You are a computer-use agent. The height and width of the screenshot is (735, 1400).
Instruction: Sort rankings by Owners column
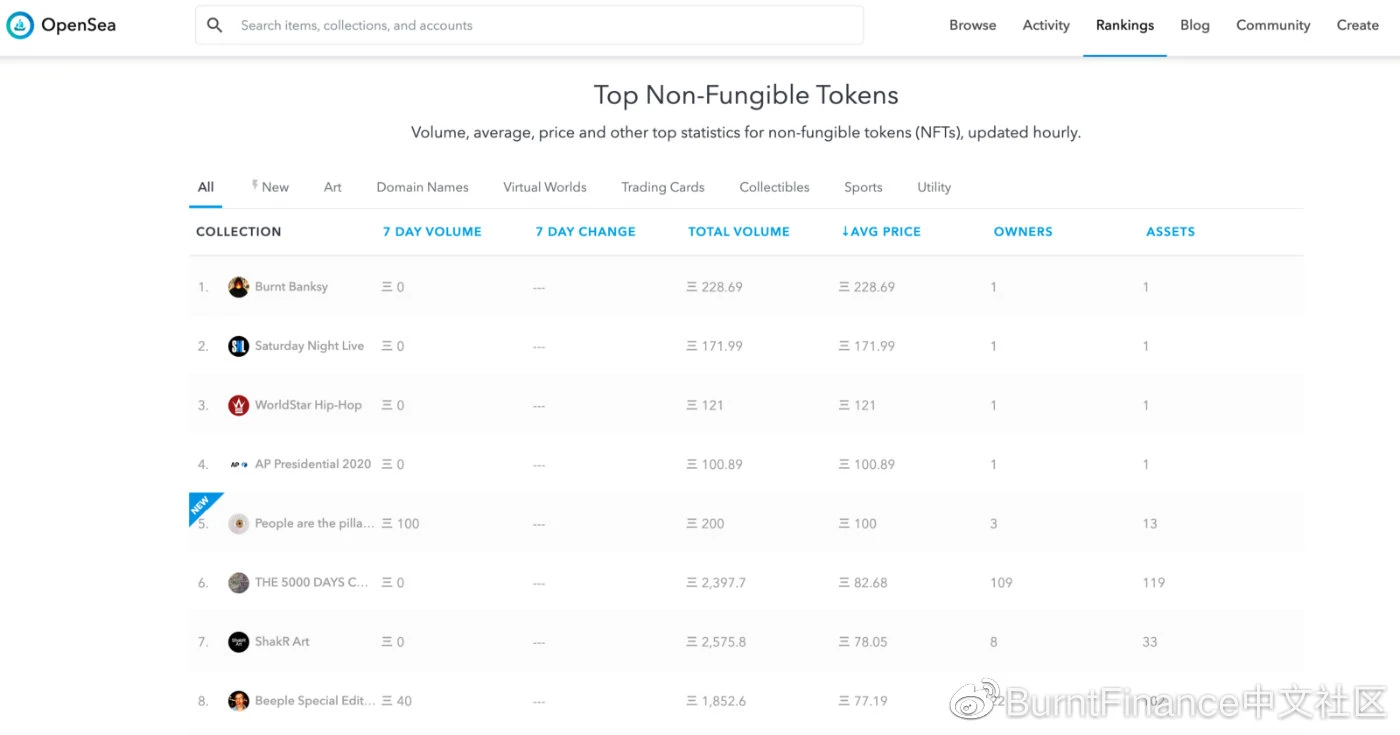[x=1023, y=231]
